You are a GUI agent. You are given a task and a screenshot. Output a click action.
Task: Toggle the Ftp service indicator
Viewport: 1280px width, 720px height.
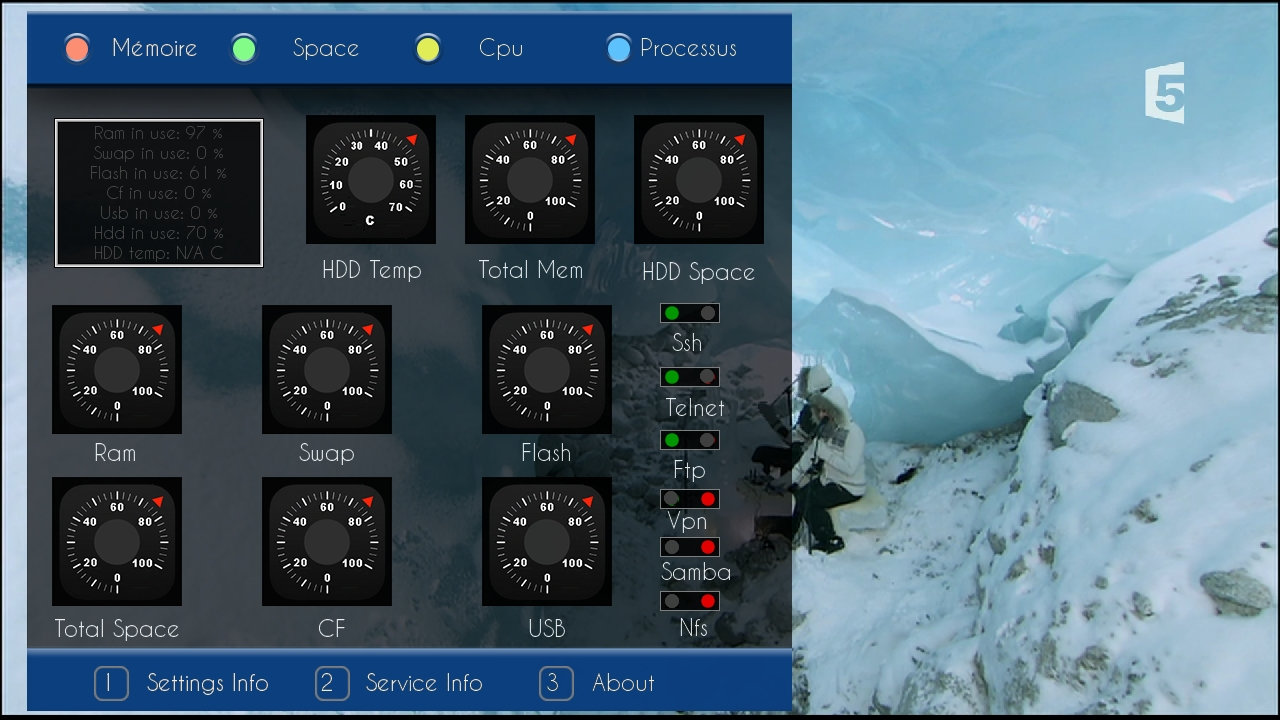[x=690, y=440]
